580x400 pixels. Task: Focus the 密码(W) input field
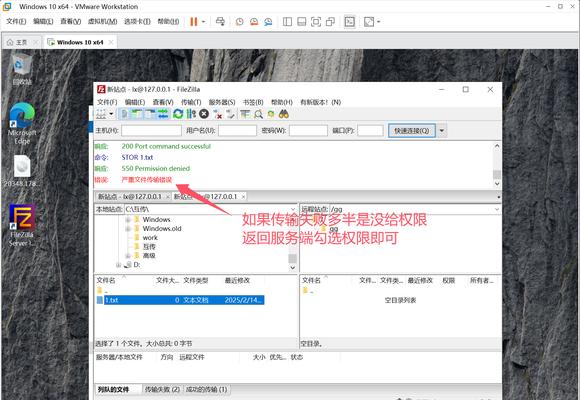[x=308, y=131]
